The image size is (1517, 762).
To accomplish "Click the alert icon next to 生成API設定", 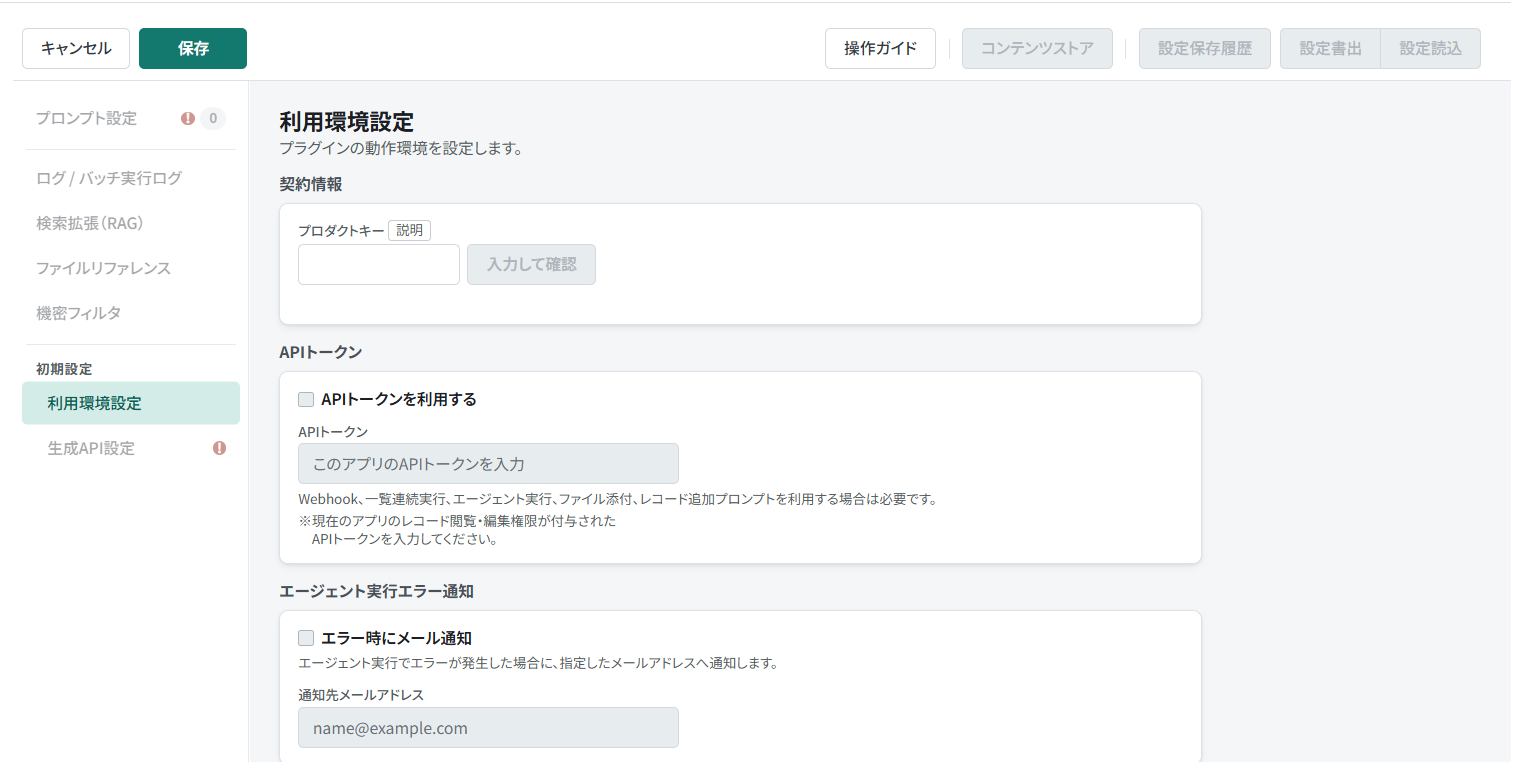I will (220, 448).
